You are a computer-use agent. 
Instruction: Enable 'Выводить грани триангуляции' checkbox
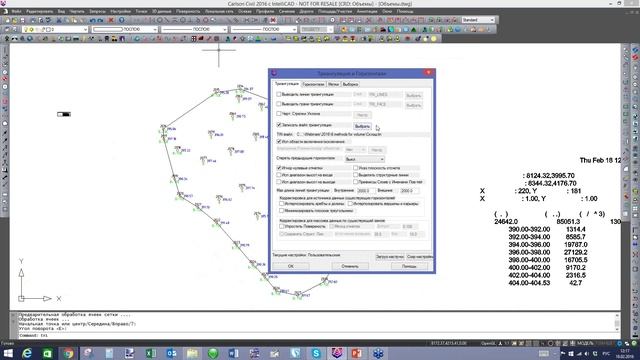279,104
